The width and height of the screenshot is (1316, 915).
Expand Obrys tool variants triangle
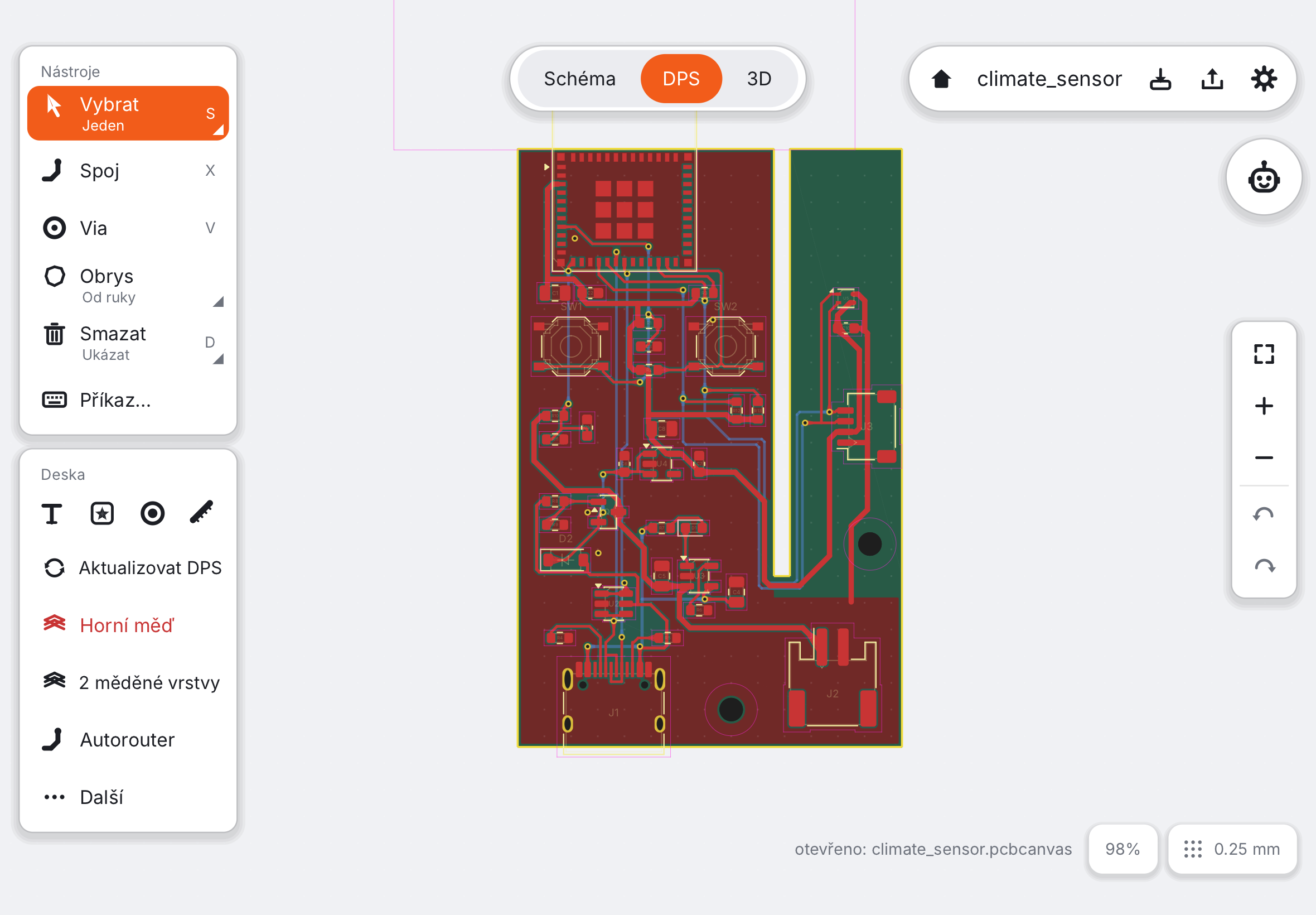tap(218, 302)
